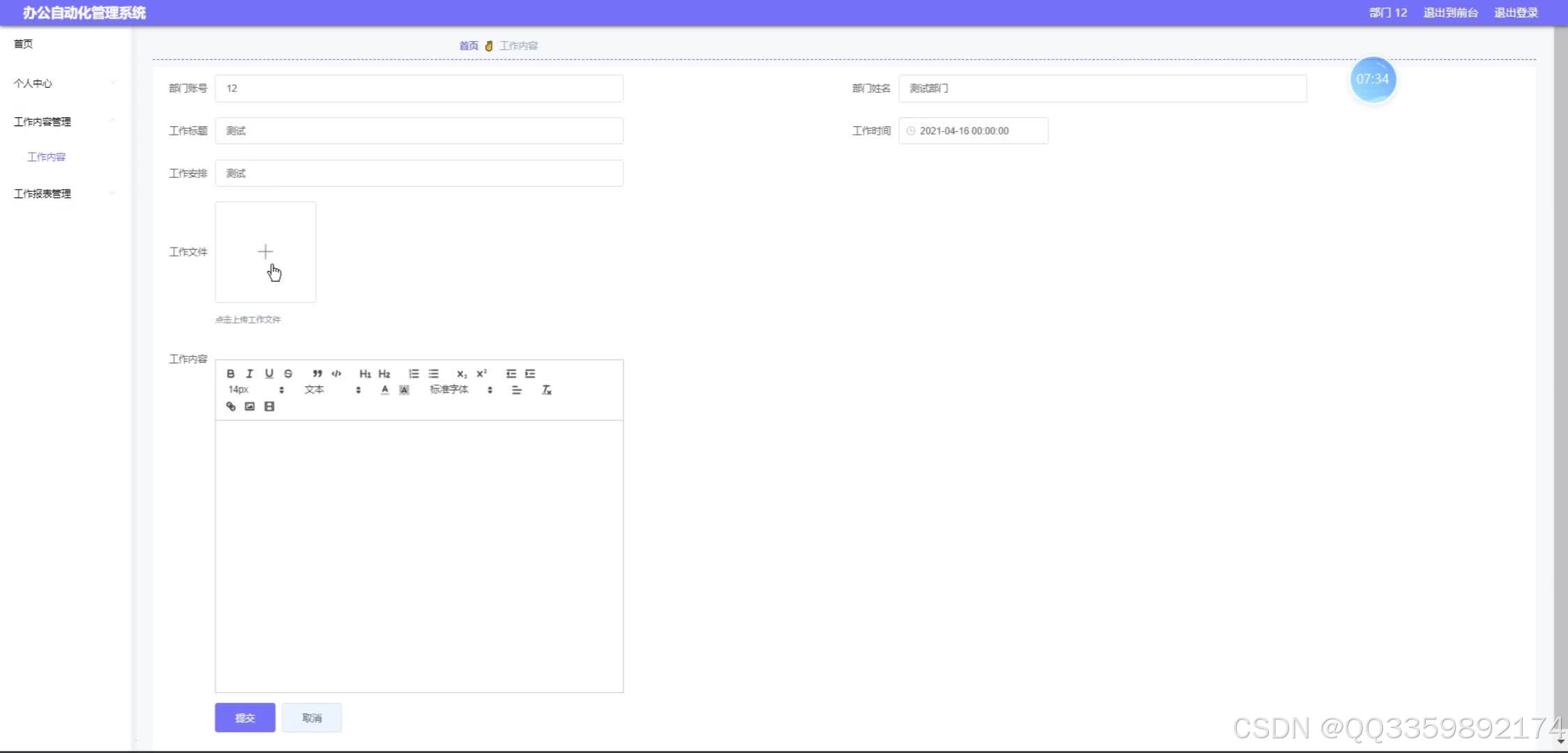Decrease indent of the text

tap(511, 374)
